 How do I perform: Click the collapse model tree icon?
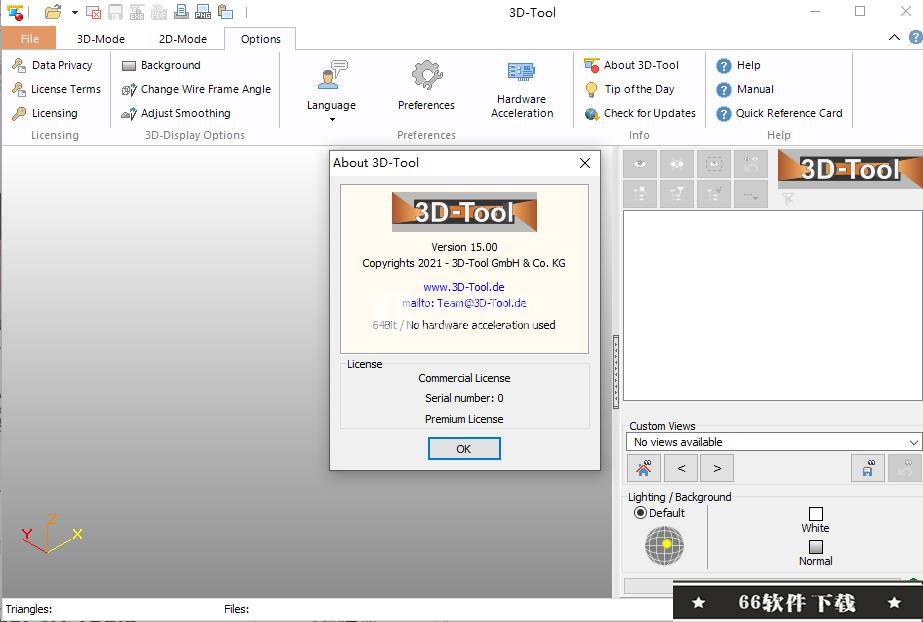[x=677, y=194]
